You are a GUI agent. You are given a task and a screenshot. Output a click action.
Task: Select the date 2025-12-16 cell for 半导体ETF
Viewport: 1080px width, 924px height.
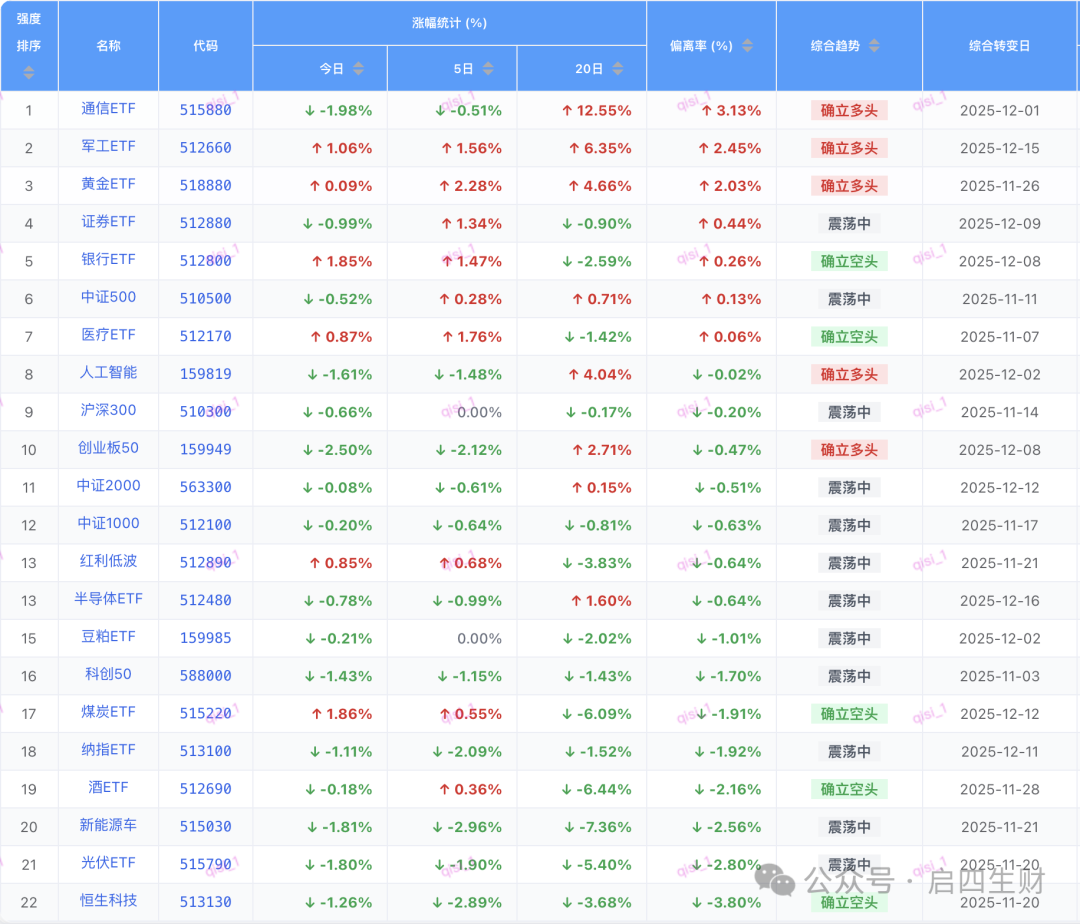tap(998, 600)
